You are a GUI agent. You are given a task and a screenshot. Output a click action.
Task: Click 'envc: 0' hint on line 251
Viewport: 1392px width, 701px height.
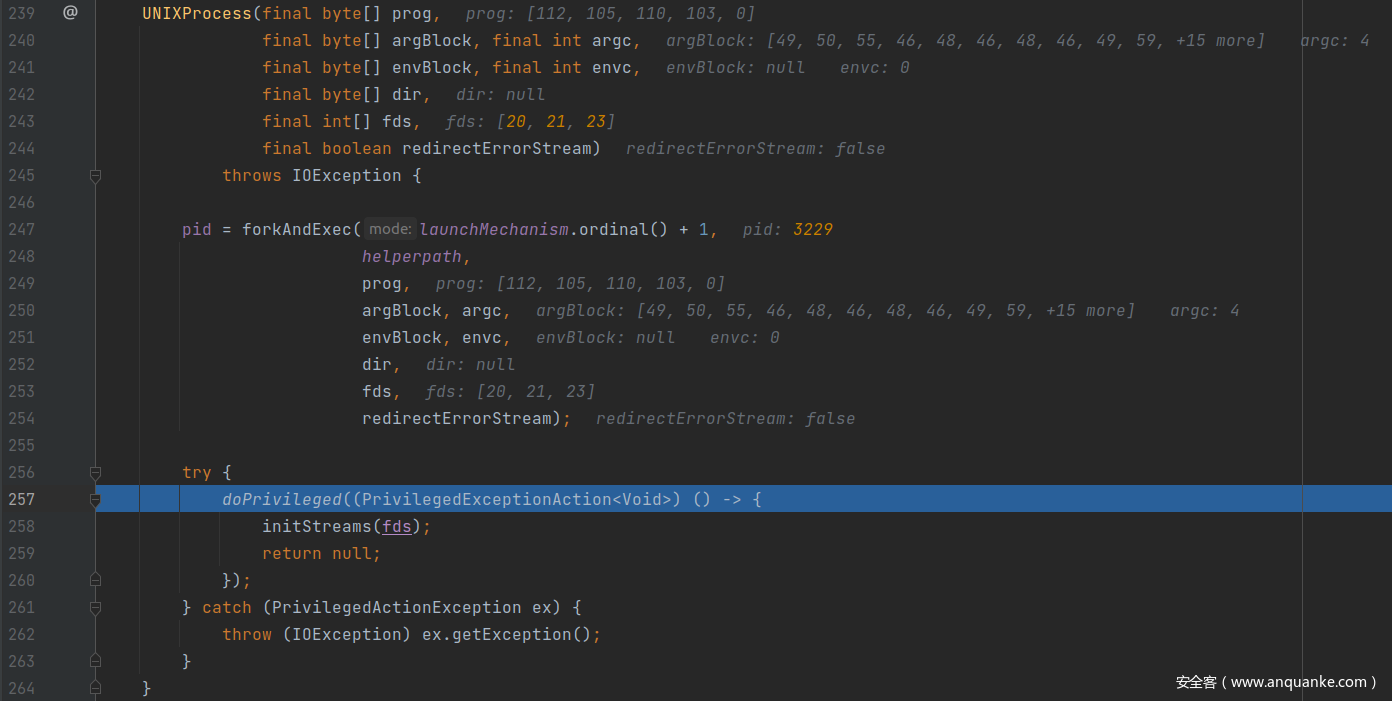(745, 338)
